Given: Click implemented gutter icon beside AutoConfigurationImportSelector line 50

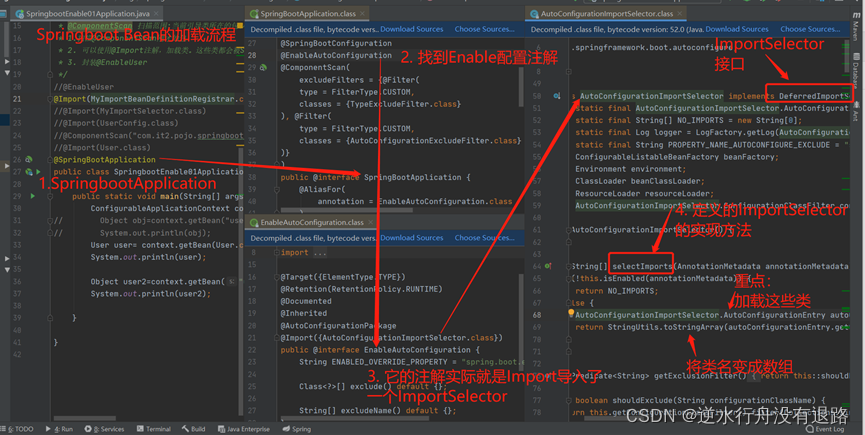Looking at the screenshot, I should coord(557,96).
